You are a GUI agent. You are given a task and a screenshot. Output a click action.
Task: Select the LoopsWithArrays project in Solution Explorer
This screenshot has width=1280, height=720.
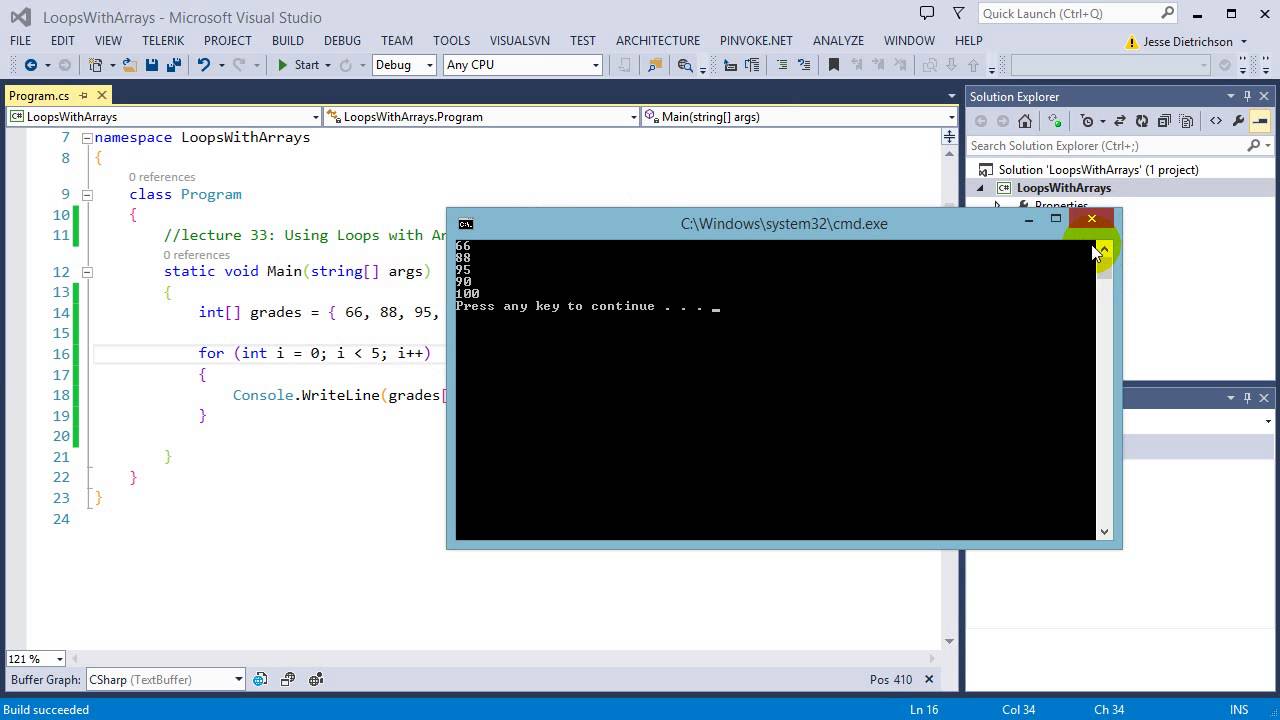click(1063, 188)
